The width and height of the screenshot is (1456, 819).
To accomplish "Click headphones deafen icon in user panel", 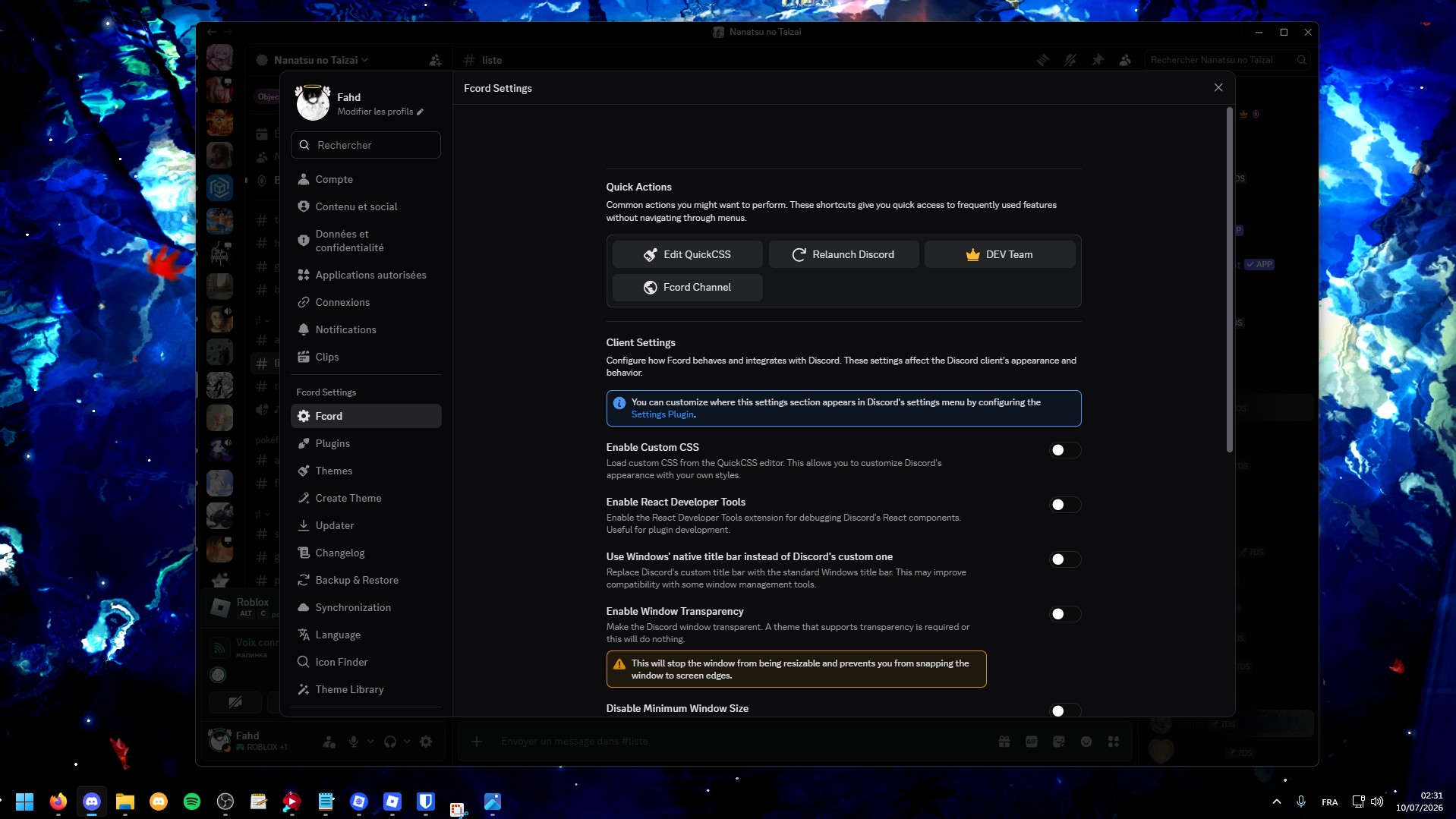I will point(390,742).
